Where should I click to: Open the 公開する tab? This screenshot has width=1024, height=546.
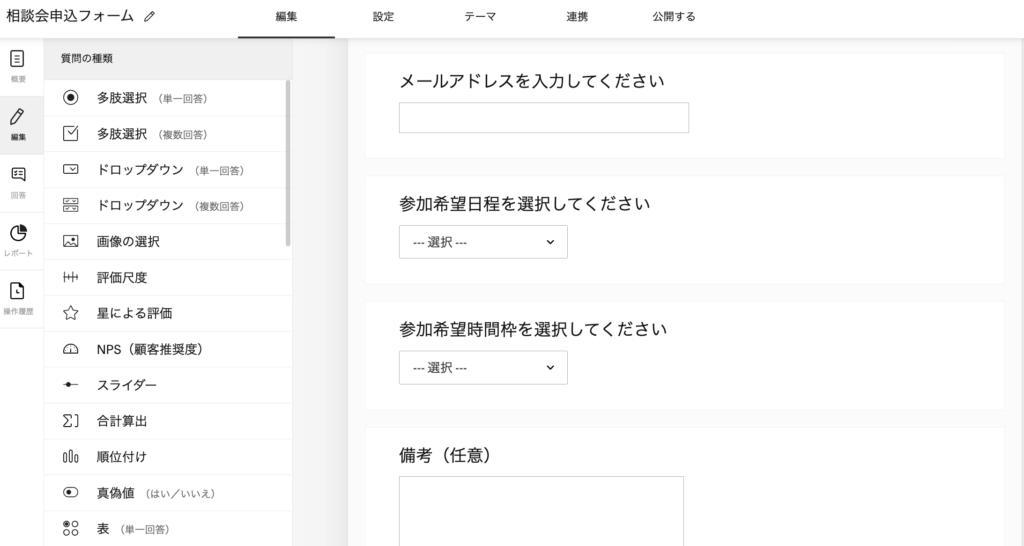click(x=674, y=17)
